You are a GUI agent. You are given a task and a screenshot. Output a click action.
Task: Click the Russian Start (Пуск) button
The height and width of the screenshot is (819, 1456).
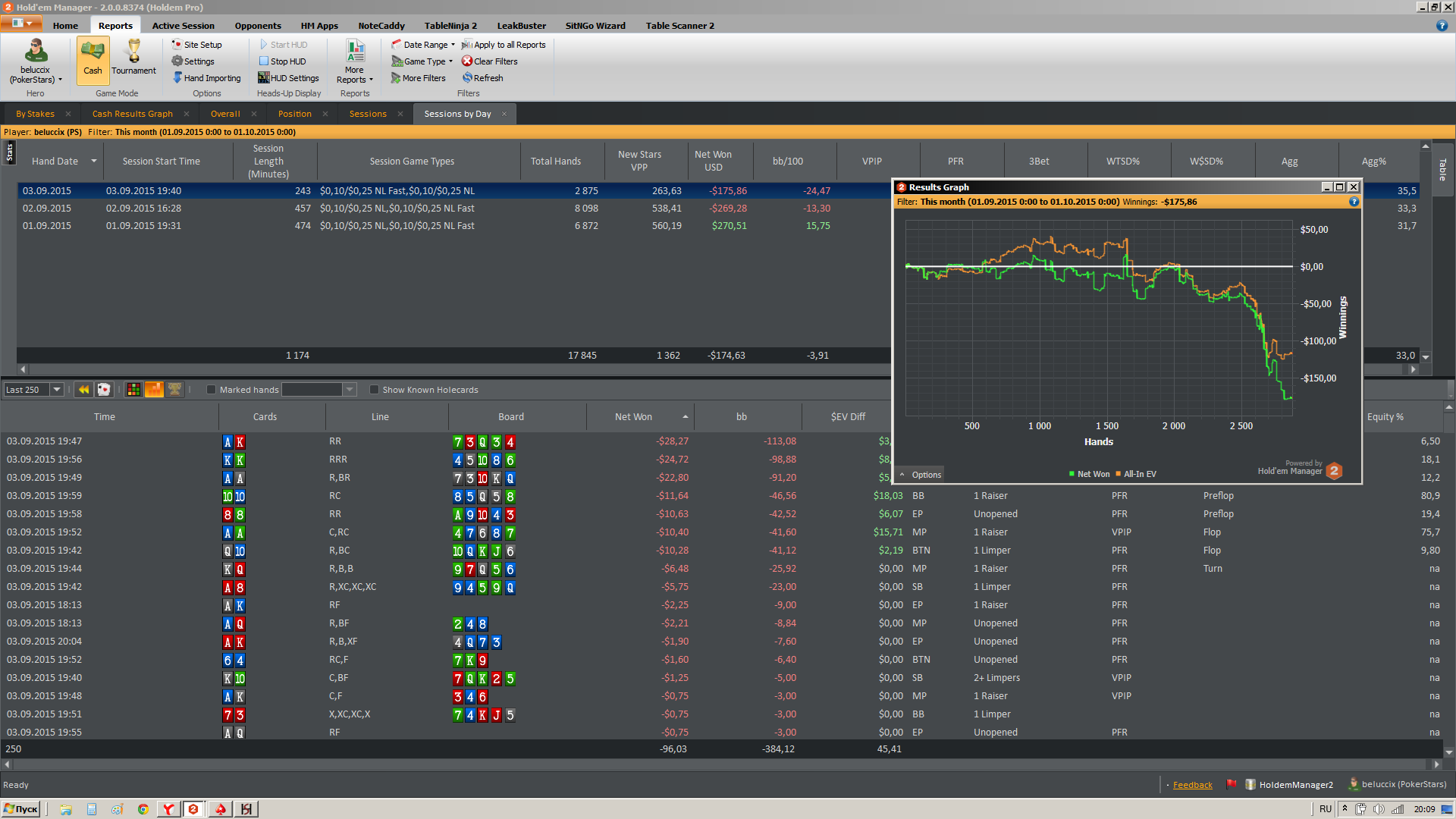(20, 809)
